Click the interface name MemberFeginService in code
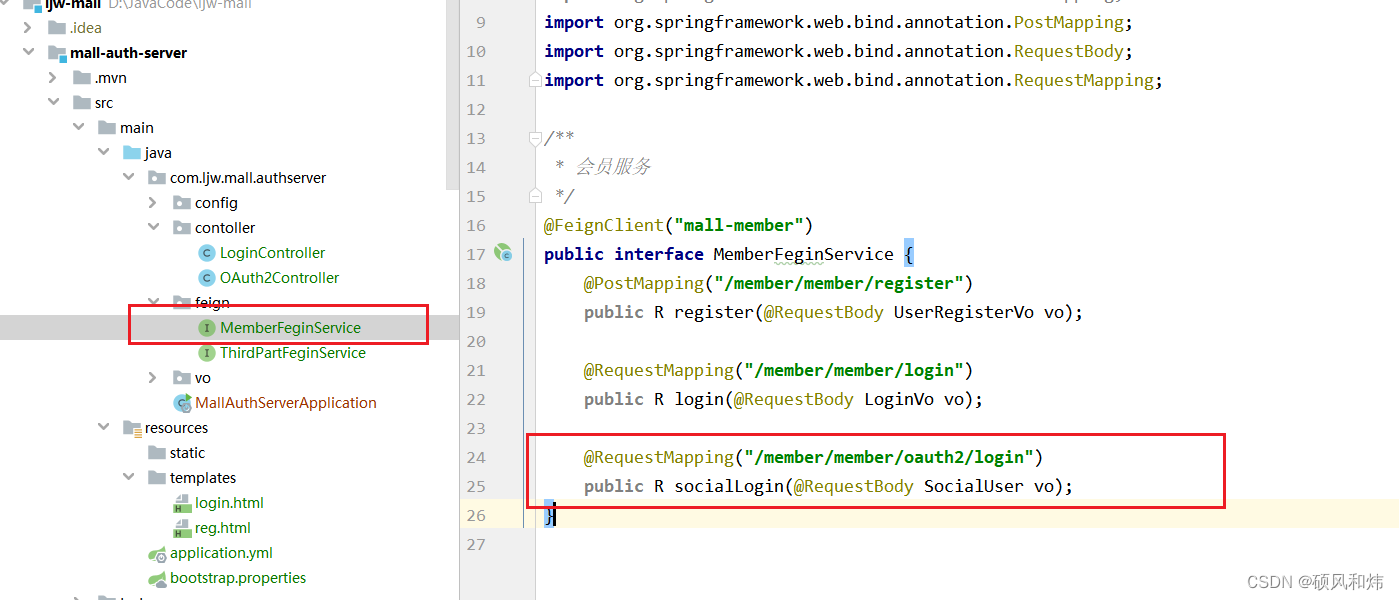 pos(803,254)
